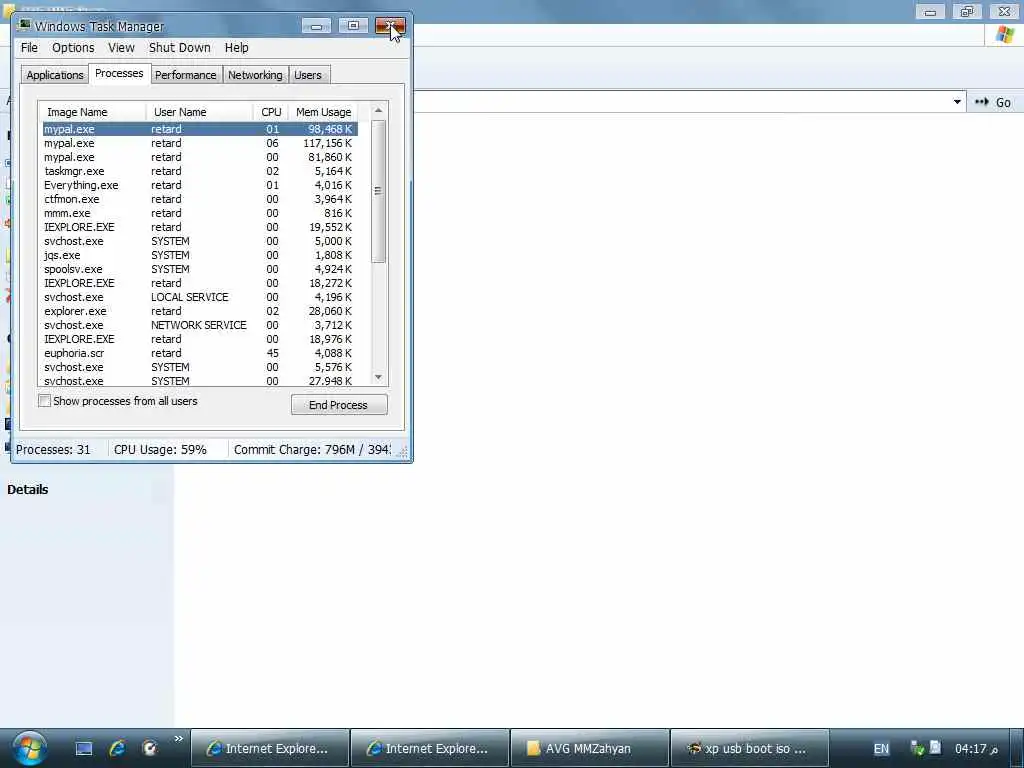Open AVG MMZahyan folder taskbar button
Image resolution: width=1024 pixels, height=768 pixels.
590,748
